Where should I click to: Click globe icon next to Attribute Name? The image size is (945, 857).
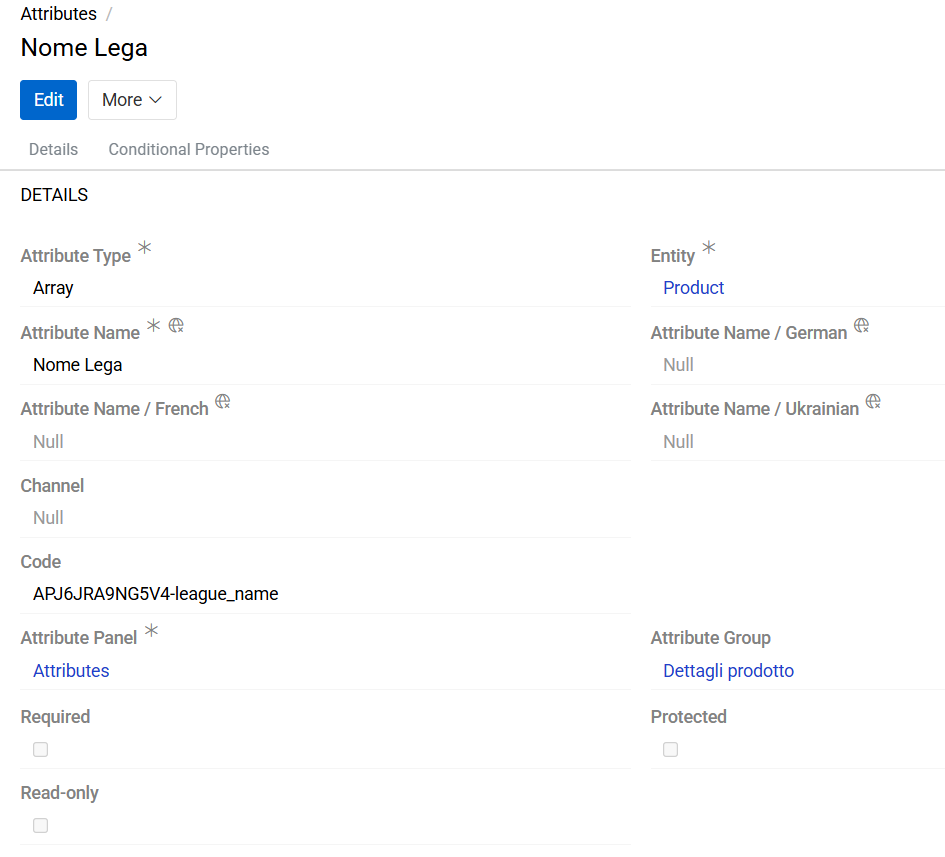176,326
